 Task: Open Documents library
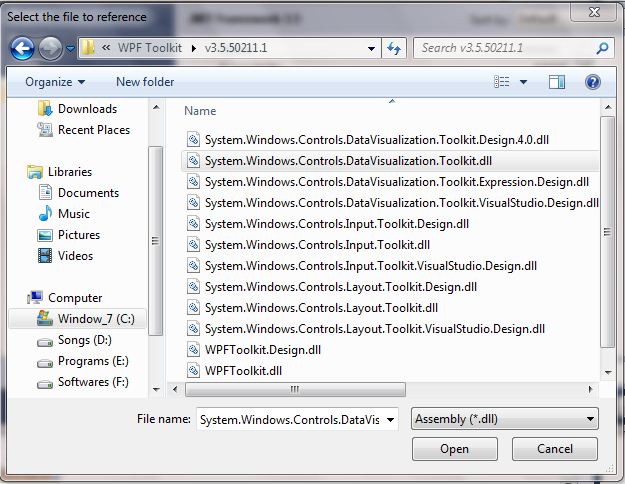click(x=79, y=193)
